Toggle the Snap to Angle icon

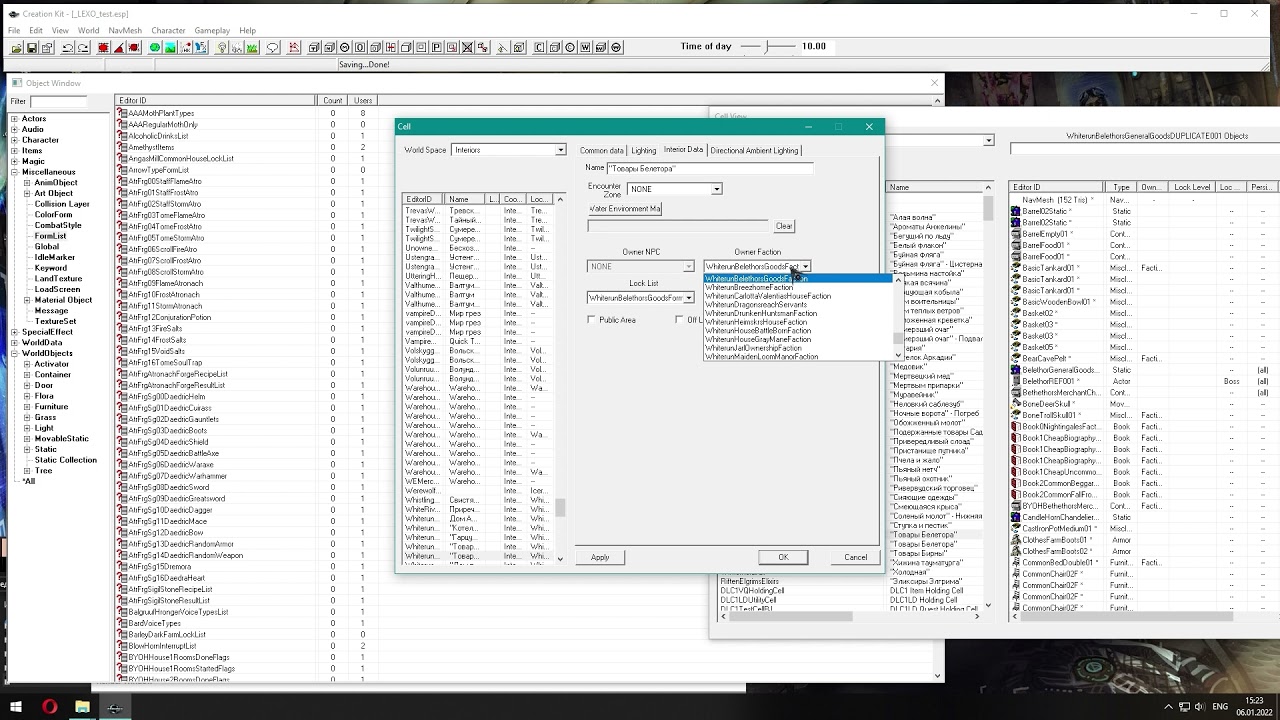[119, 47]
